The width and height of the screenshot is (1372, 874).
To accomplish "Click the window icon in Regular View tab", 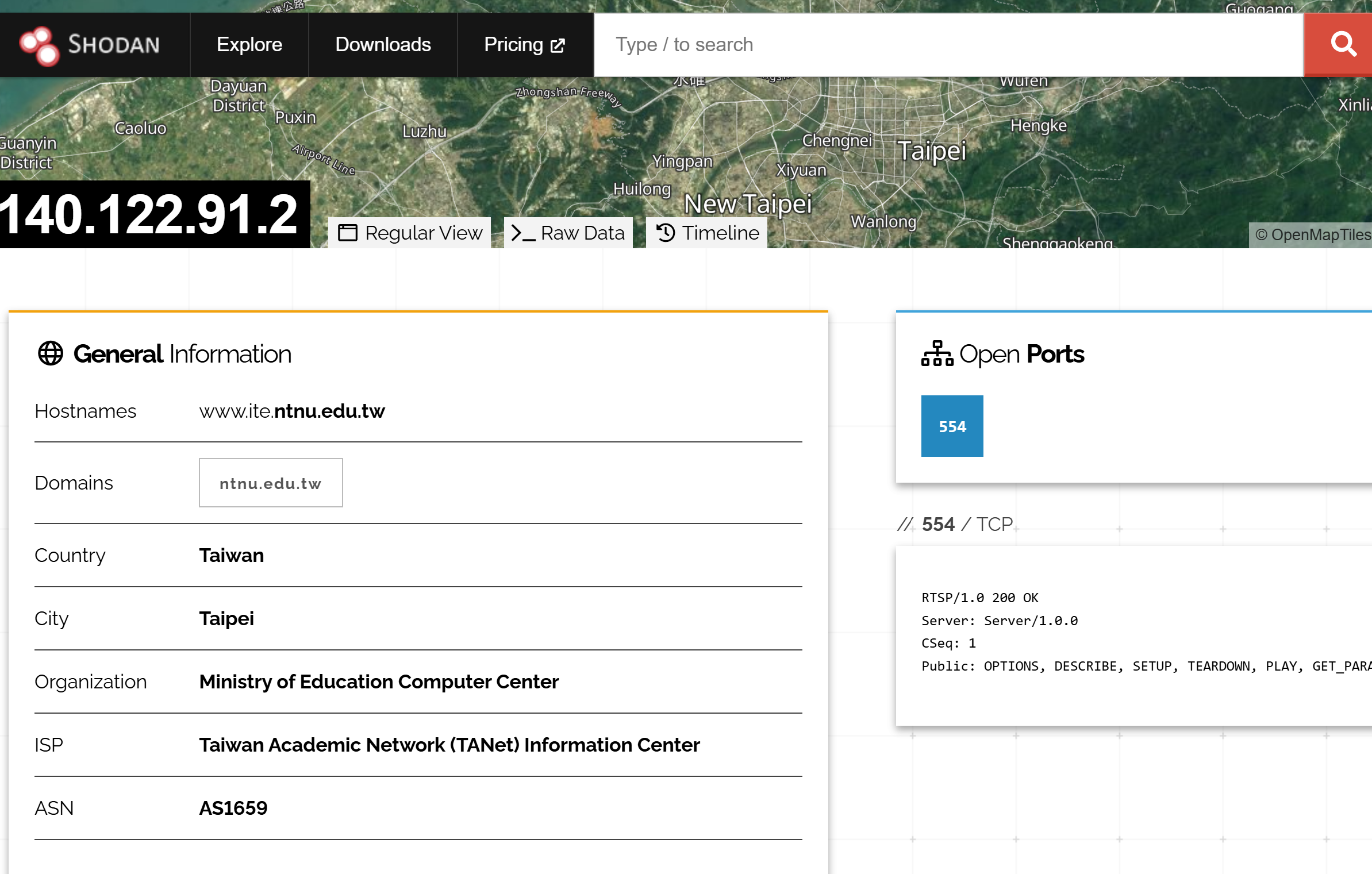I will point(348,233).
